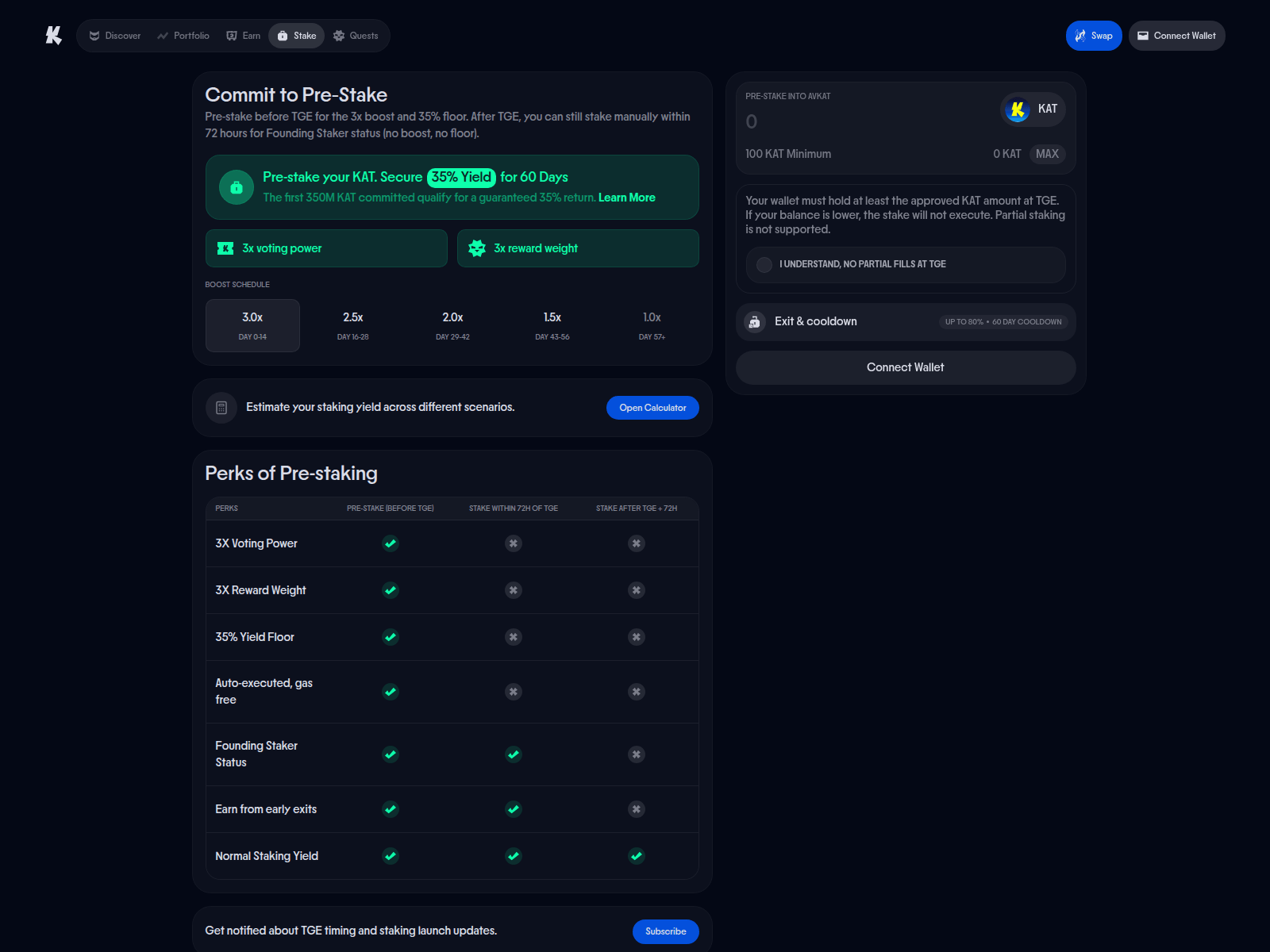Image resolution: width=1270 pixels, height=952 pixels.
Task: Click Normal Staking Yield after-72h check icon
Action: [x=637, y=856]
